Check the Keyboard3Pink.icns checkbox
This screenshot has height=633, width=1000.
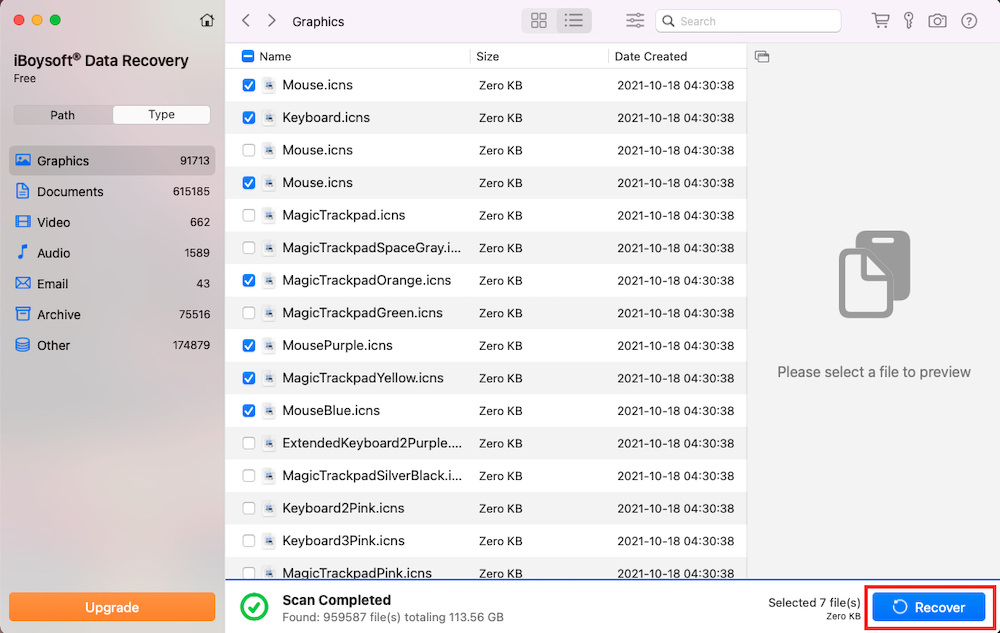pyautogui.click(x=249, y=541)
